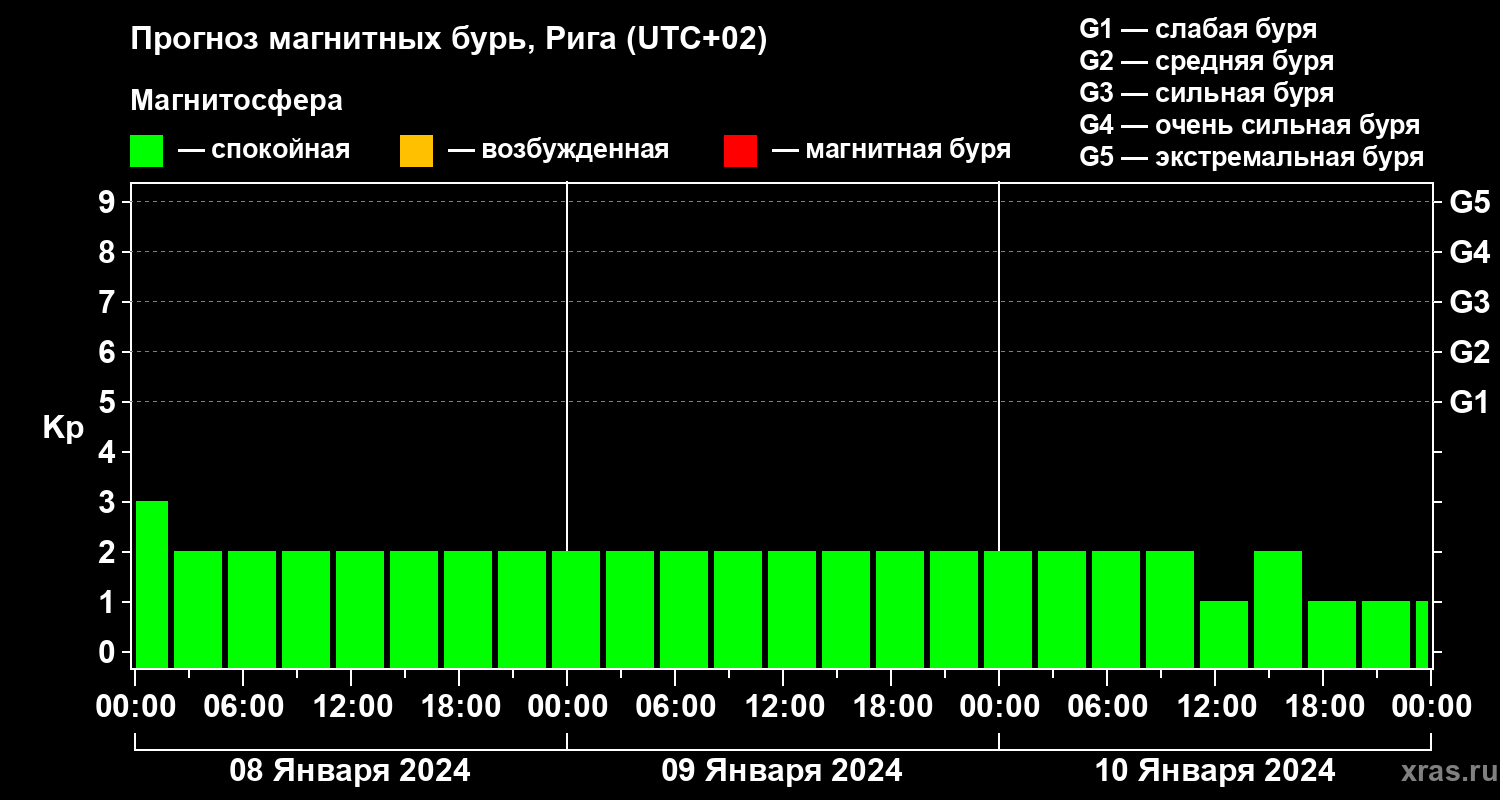
Task: Click the '08 Января 2024' date label
Action: (x=350, y=771)
